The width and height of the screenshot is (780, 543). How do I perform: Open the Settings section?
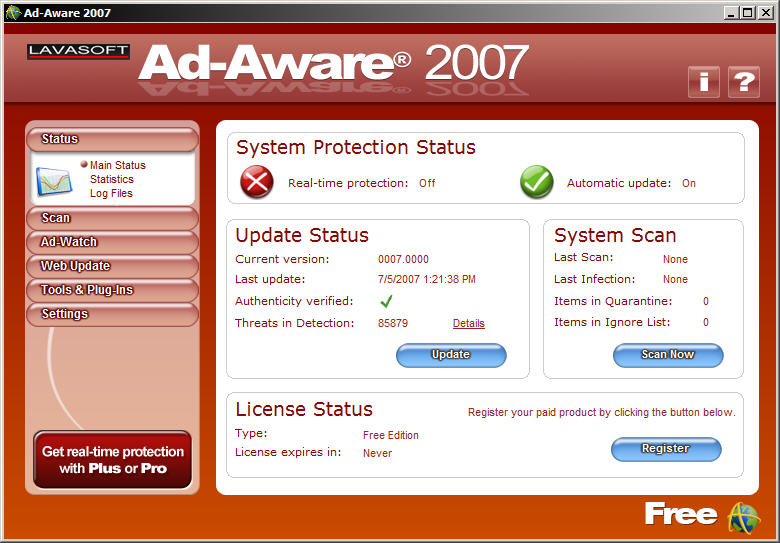[112, 314]
